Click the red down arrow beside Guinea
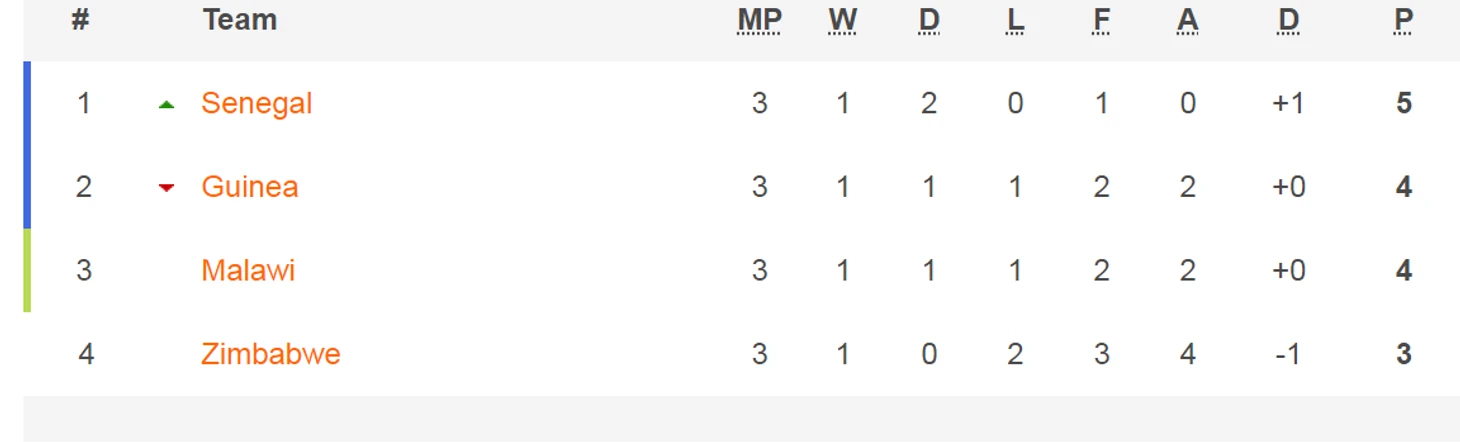 pyautogui.click(x=167, y=187)
